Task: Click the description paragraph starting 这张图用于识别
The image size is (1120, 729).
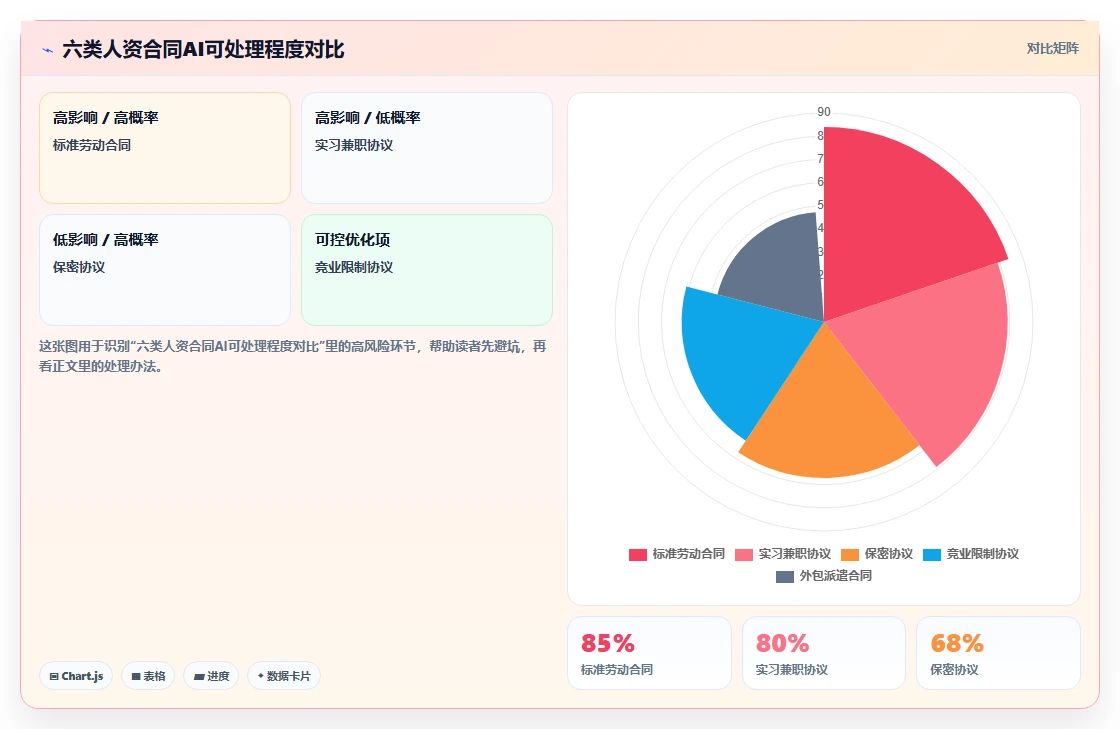Action: click(x=292, y=356)
